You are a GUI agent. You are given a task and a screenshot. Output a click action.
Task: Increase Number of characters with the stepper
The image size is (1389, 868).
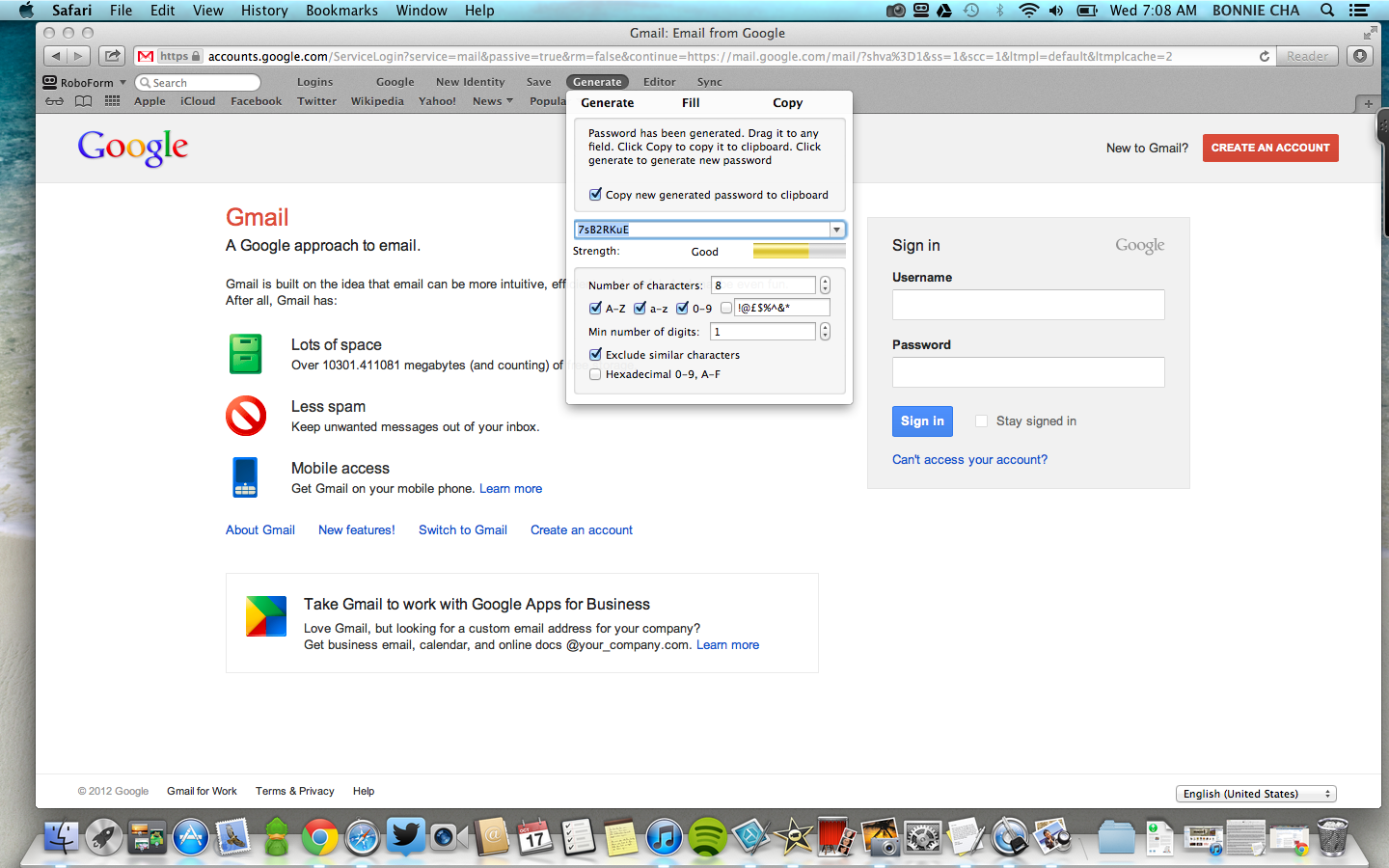pyautogui.click(x=825, y=281)
